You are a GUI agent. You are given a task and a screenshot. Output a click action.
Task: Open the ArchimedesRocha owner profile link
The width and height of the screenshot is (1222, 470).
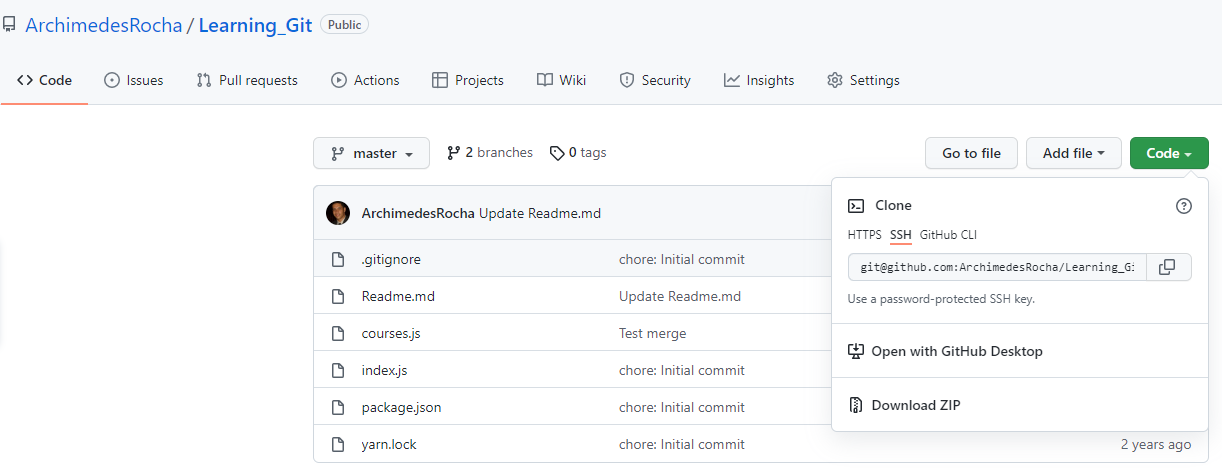(x=103, y=25)
